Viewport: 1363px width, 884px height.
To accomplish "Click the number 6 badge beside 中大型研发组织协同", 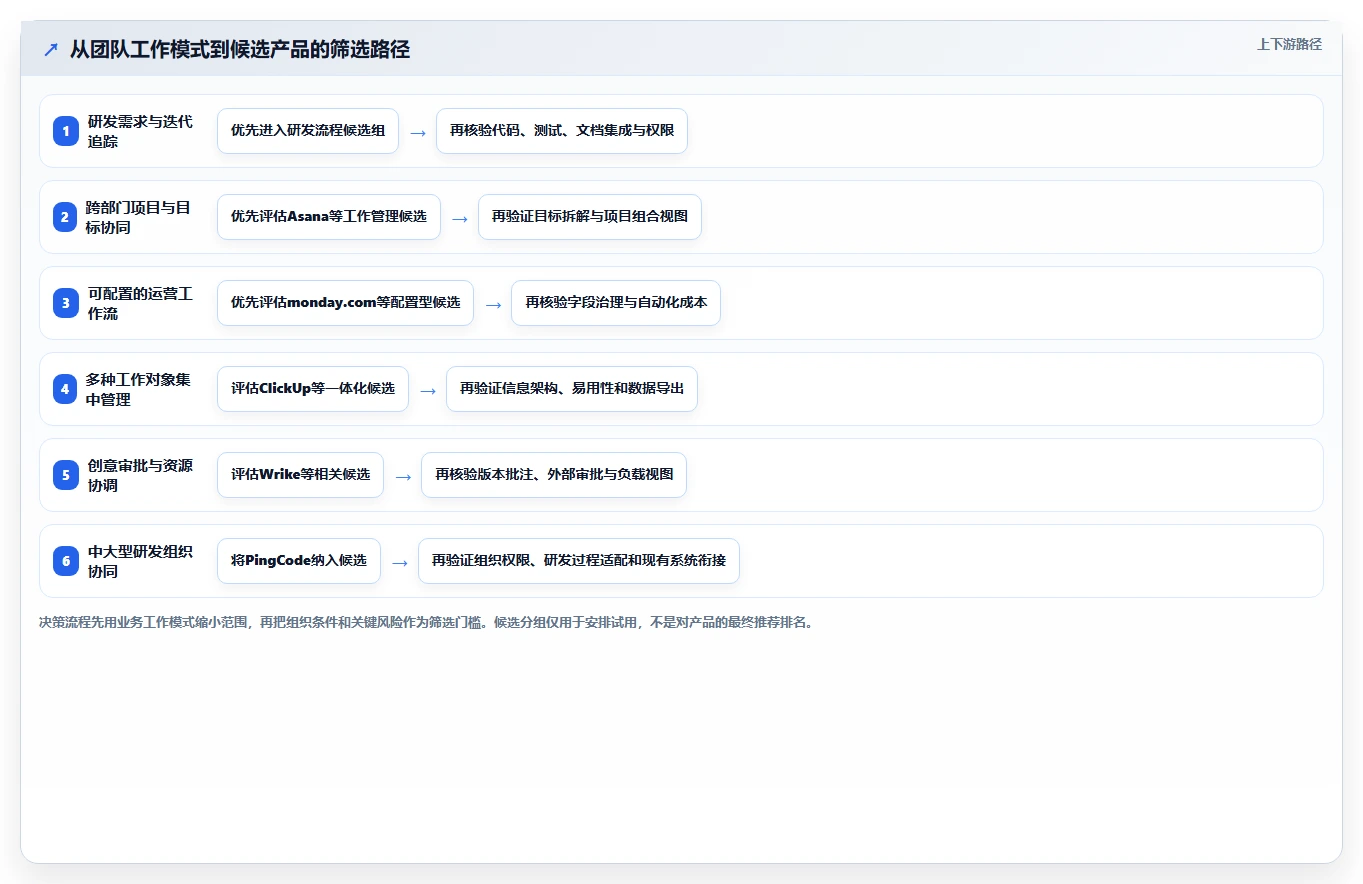I will tap(66, 561).
